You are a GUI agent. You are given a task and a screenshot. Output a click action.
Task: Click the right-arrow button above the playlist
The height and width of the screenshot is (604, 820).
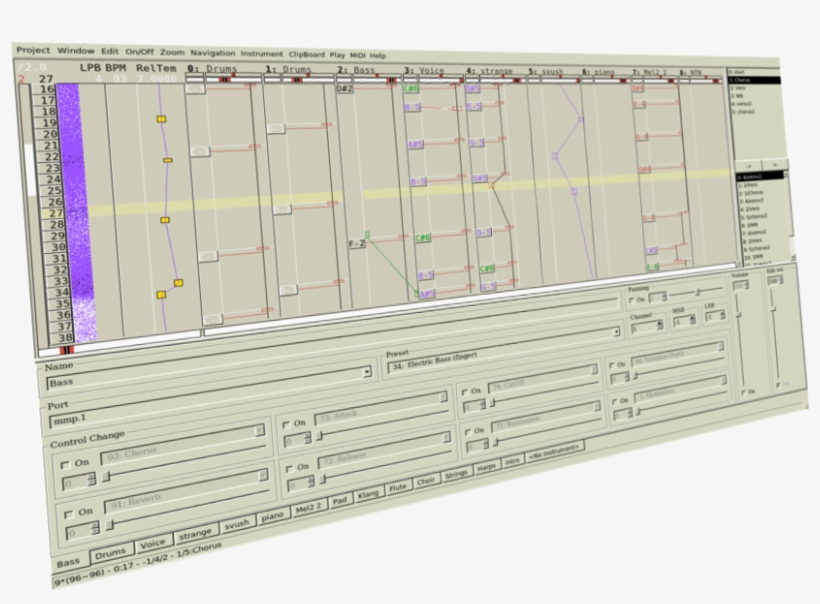749,166
